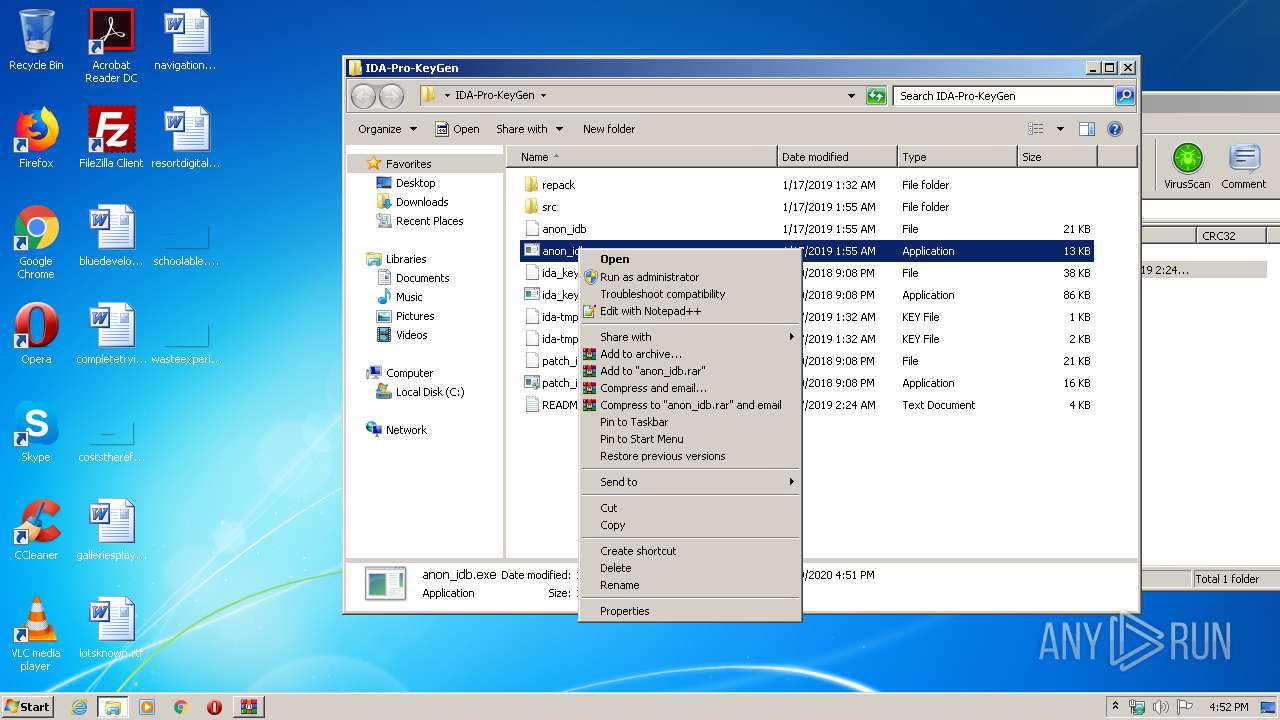The image size is (1280, 720).
Task: Click the refresh button next to address bar
Action: pyautogui.click(x=876, y=96)
